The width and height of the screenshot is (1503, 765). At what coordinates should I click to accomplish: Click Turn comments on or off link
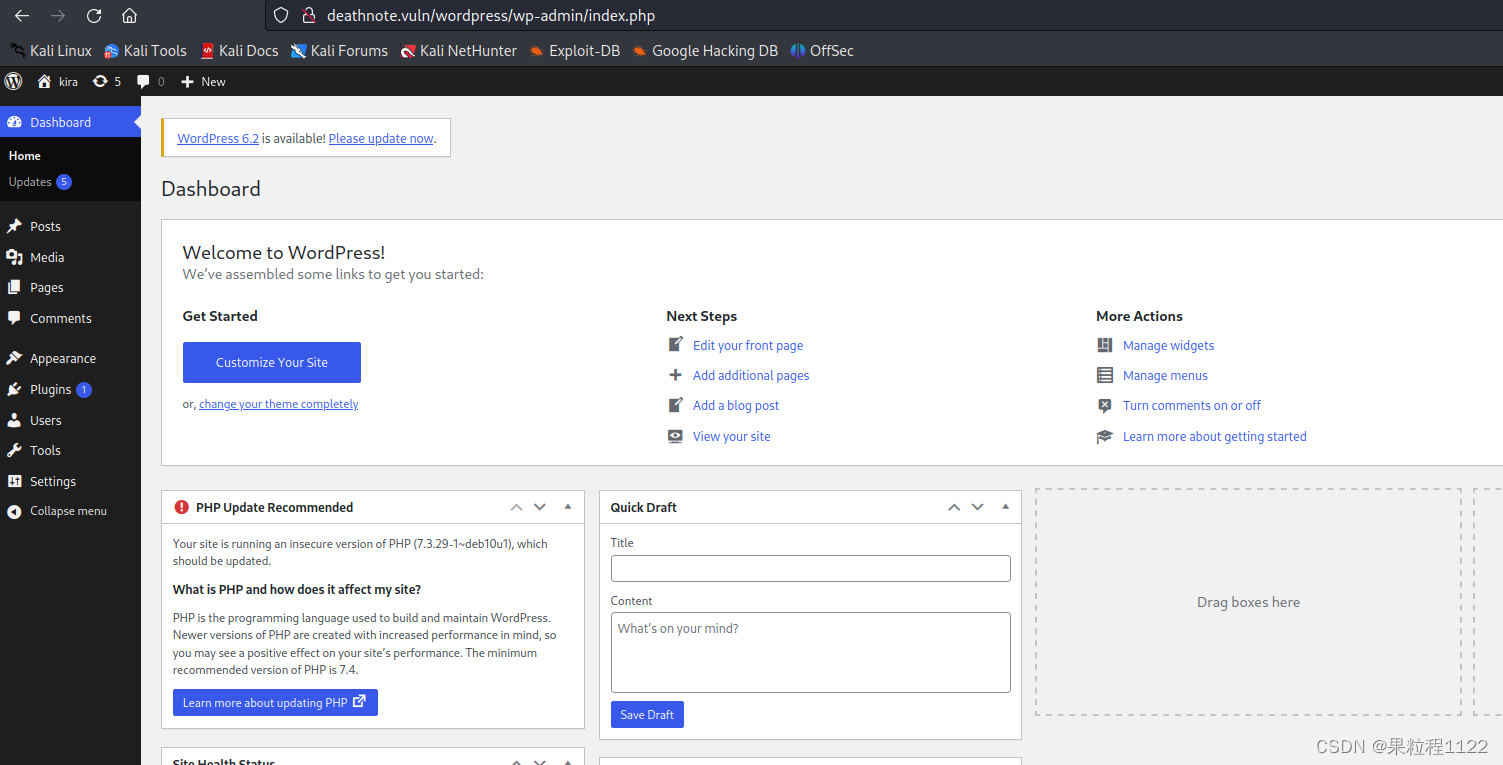[1191, 405]
